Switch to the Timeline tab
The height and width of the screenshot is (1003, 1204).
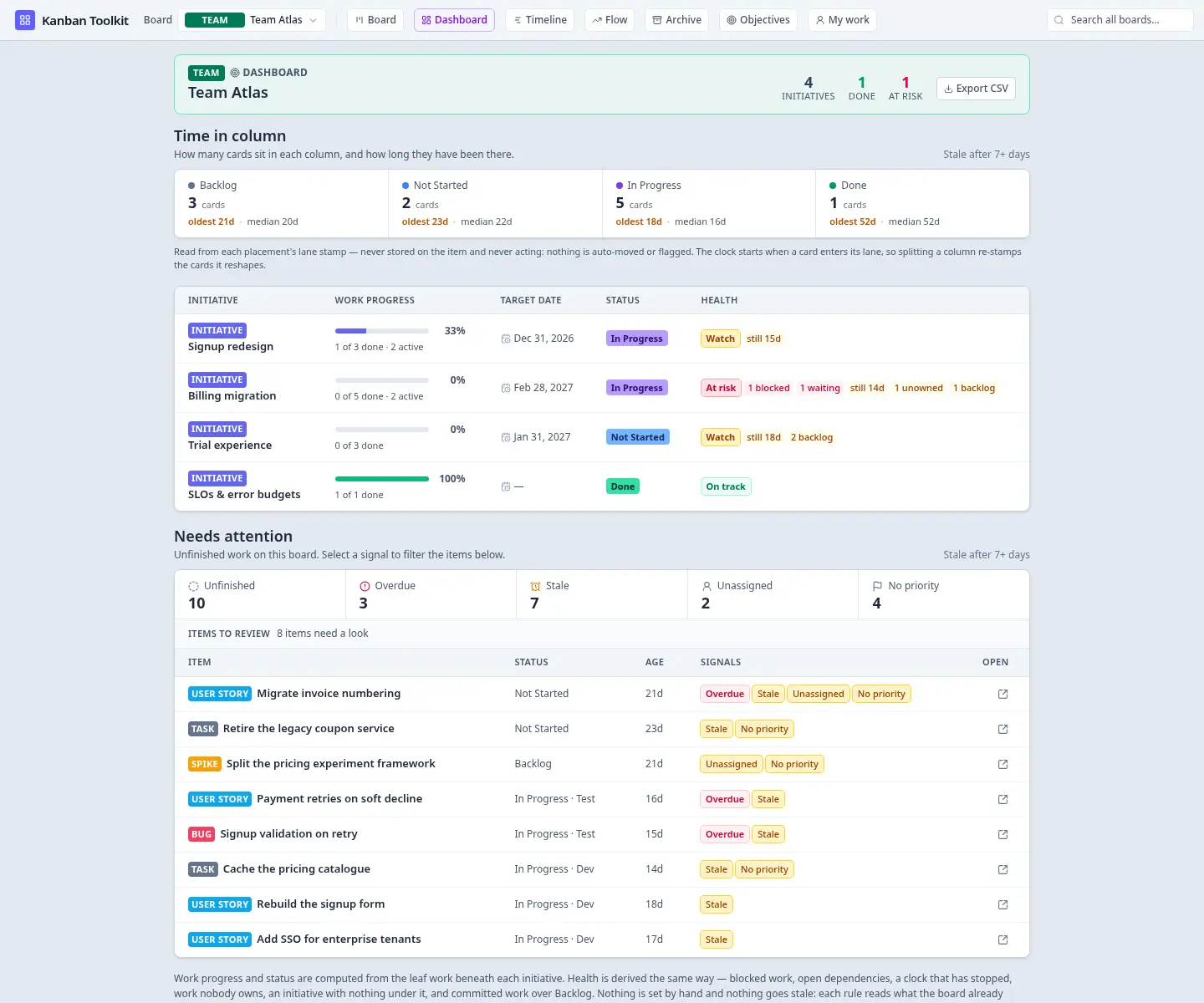(539, 20)
